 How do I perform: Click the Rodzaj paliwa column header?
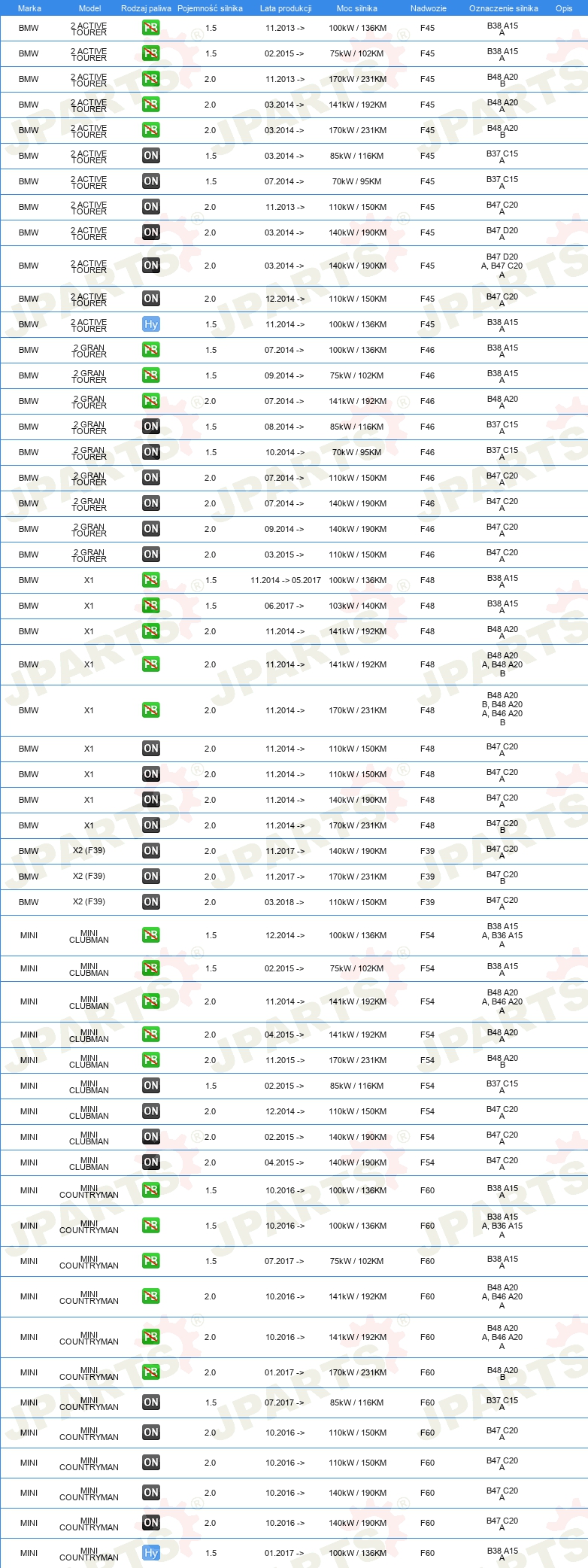146,8
